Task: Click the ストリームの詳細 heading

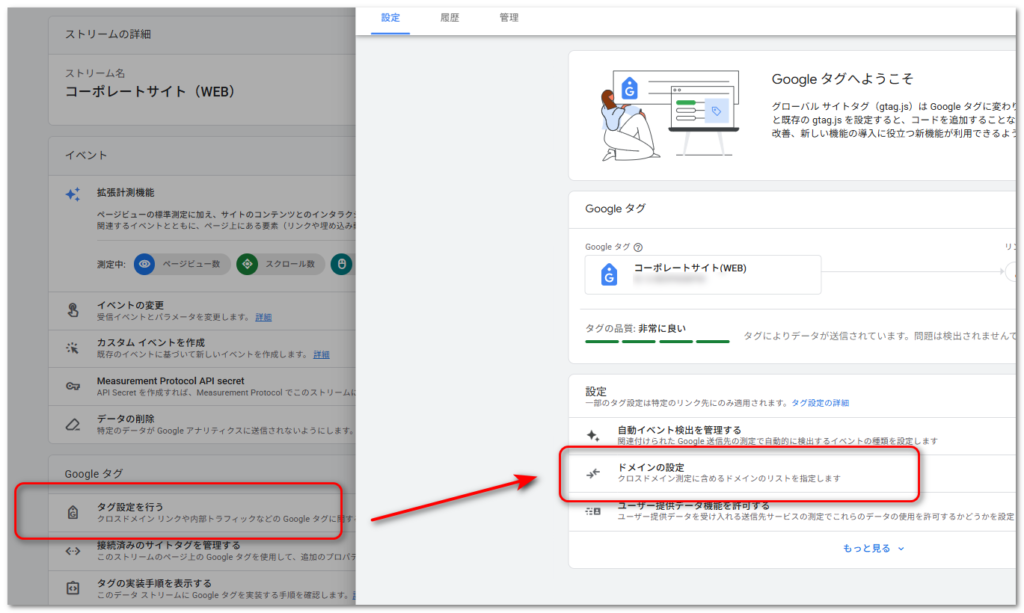Action: click(108, 34)
